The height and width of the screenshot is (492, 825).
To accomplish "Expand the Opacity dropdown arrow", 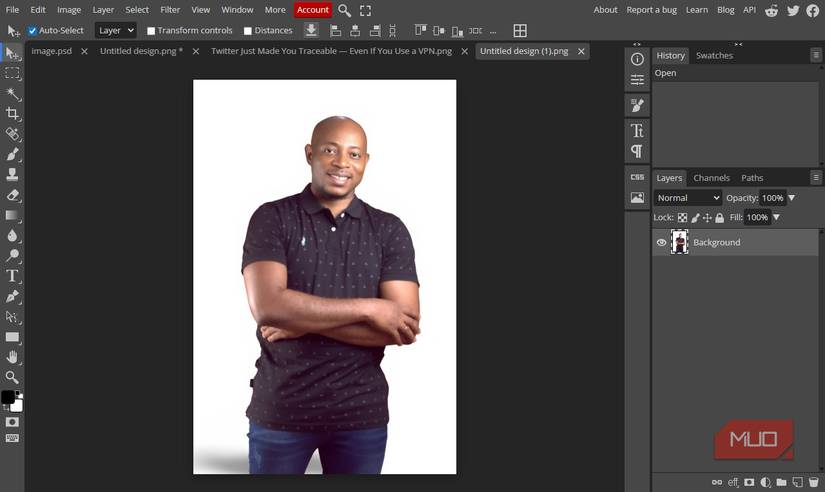I will point(792,198).
